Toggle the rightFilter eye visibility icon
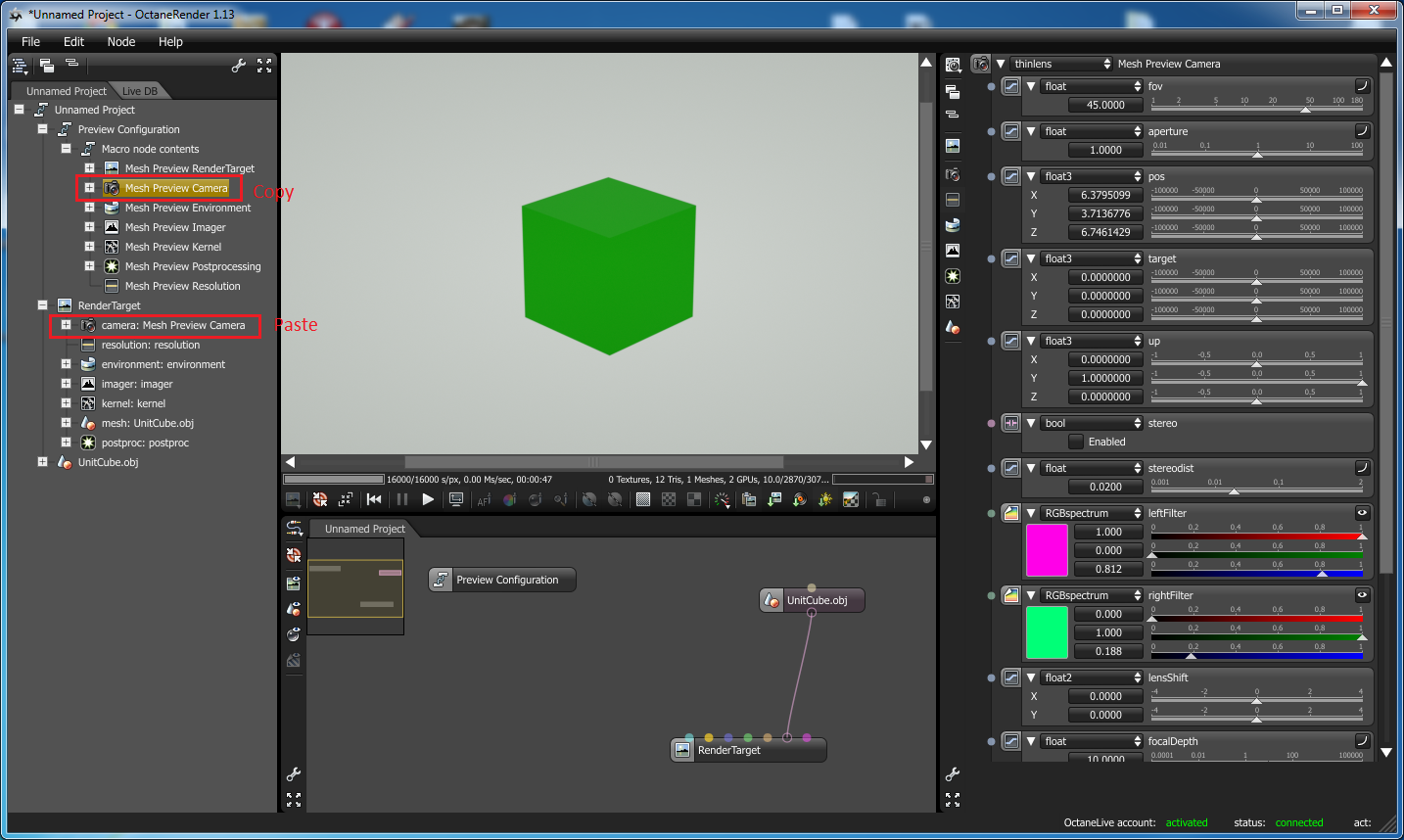 coord(1361,595)
